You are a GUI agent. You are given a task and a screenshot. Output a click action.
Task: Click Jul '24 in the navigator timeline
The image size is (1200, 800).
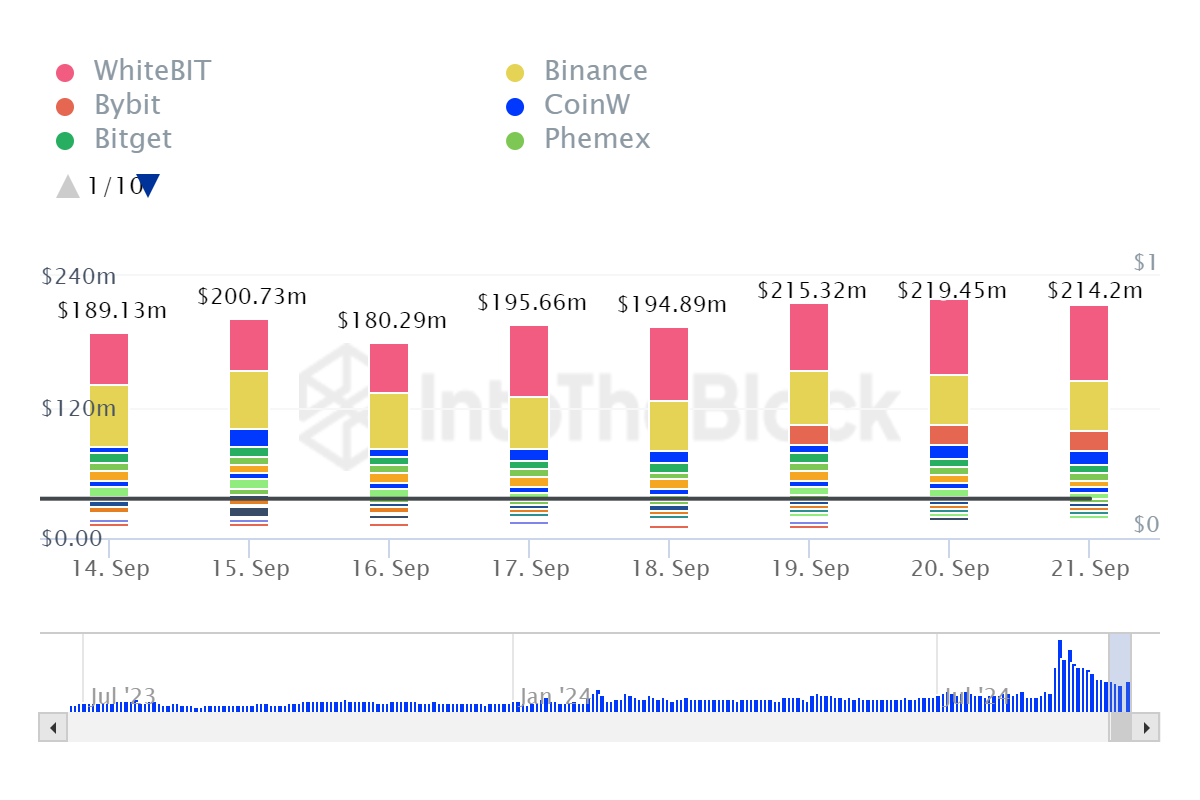(x=977, y=695)
